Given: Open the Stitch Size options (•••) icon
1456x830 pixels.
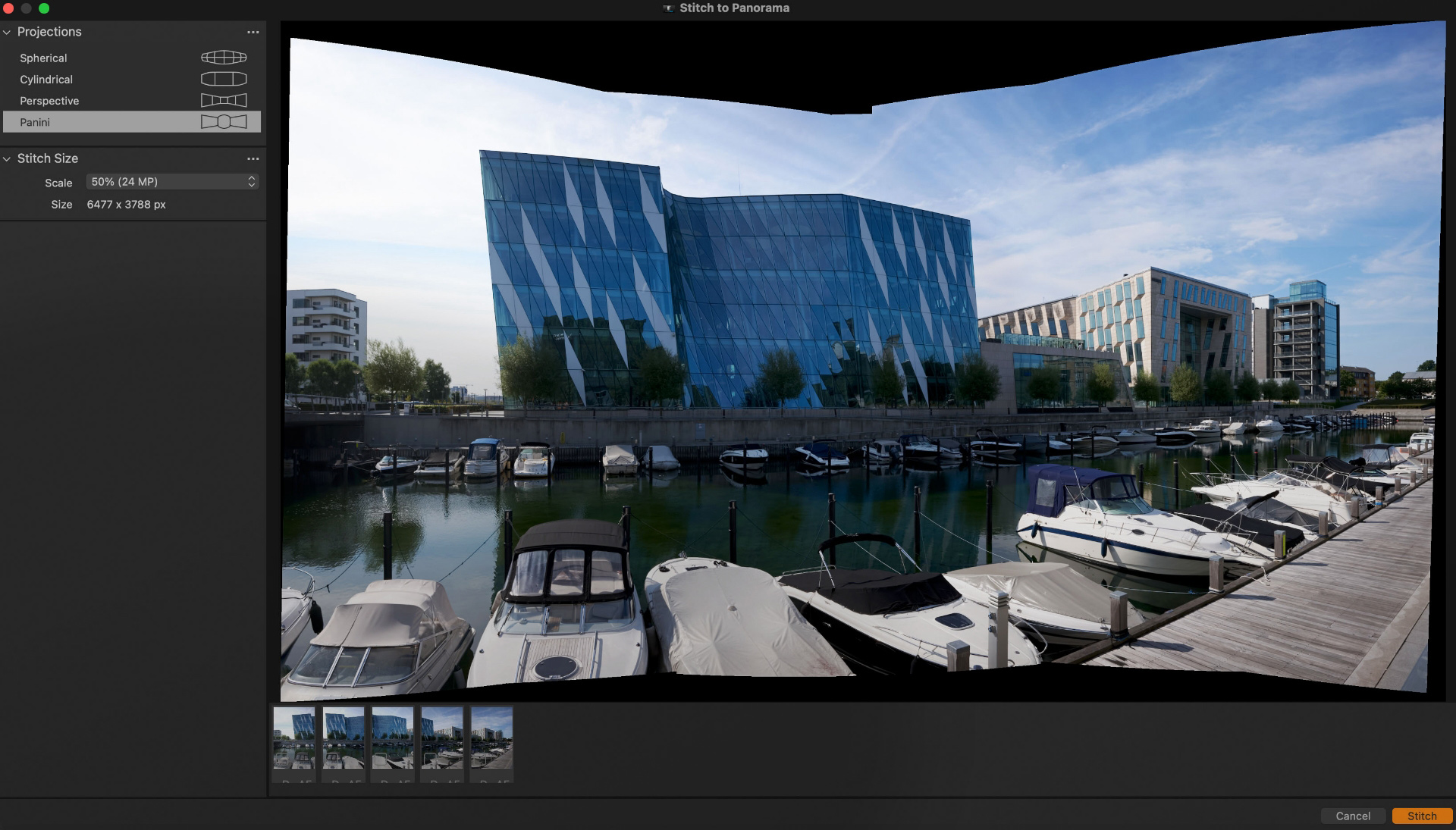Looking at the screenshot, I should point(254,158).
